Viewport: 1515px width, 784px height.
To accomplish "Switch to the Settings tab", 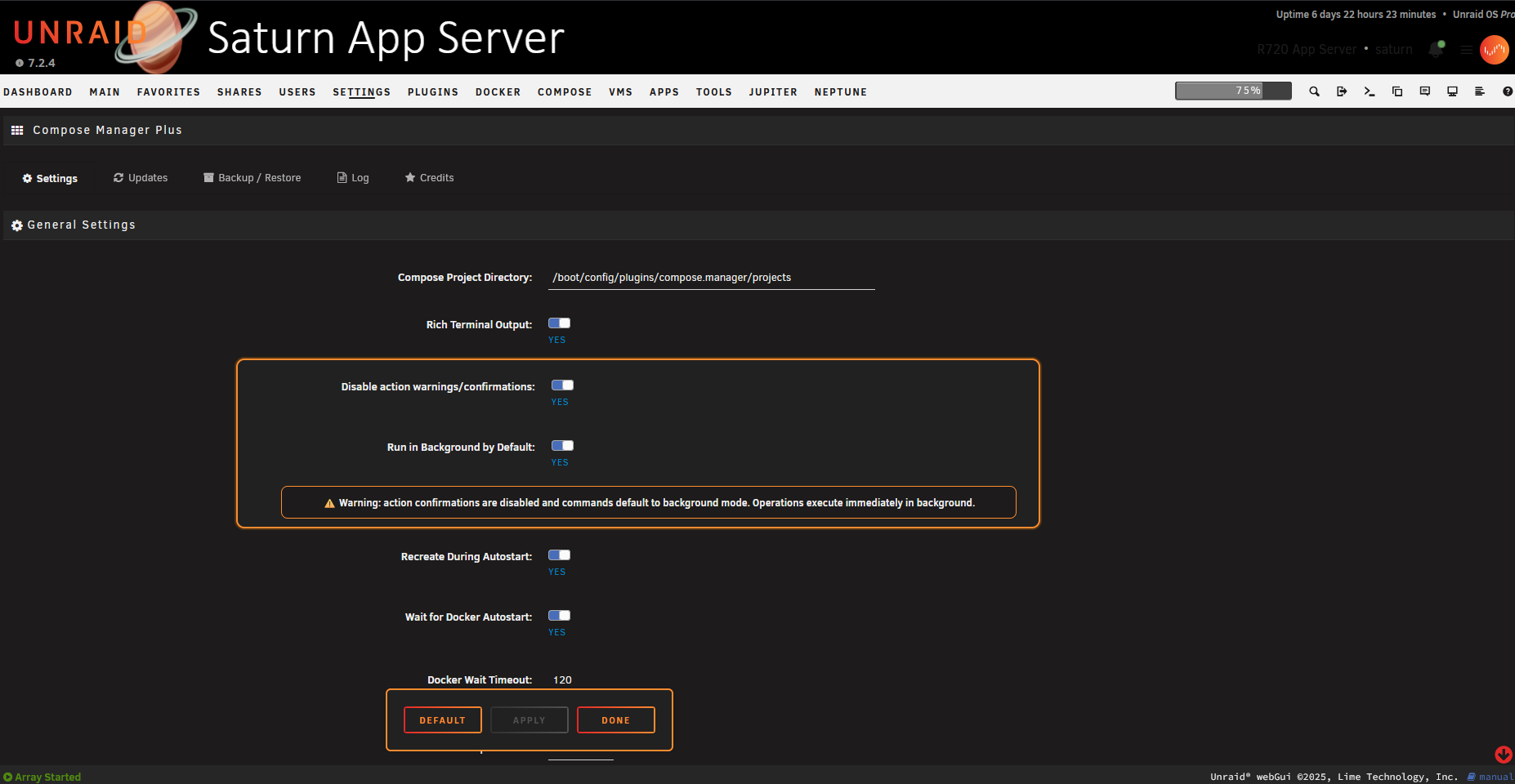I will 50,178.
